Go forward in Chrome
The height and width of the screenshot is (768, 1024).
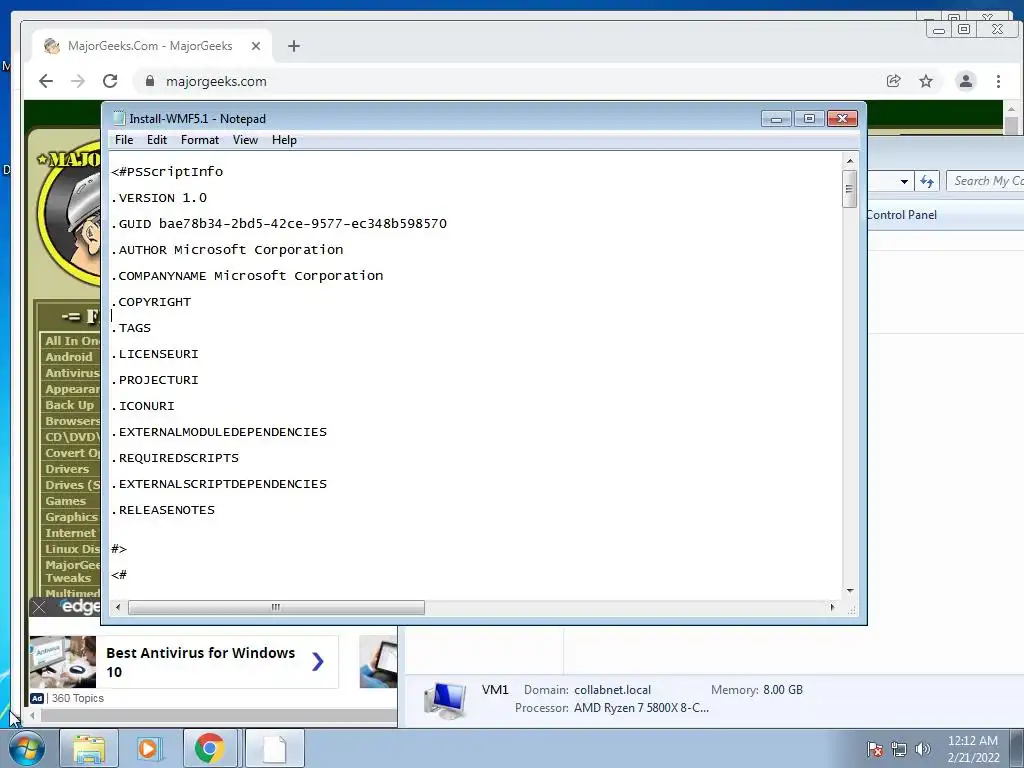tap(78, 81)
